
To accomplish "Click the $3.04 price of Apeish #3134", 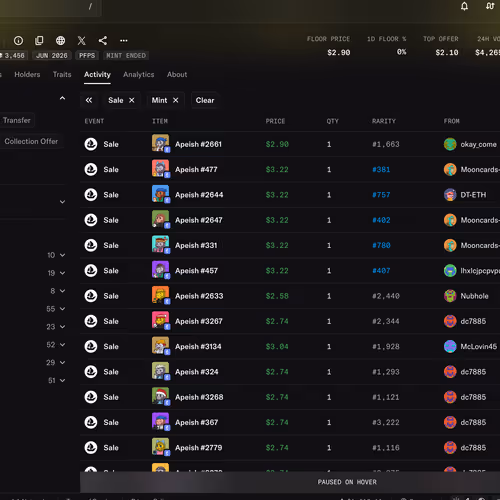I will [277, 347].
